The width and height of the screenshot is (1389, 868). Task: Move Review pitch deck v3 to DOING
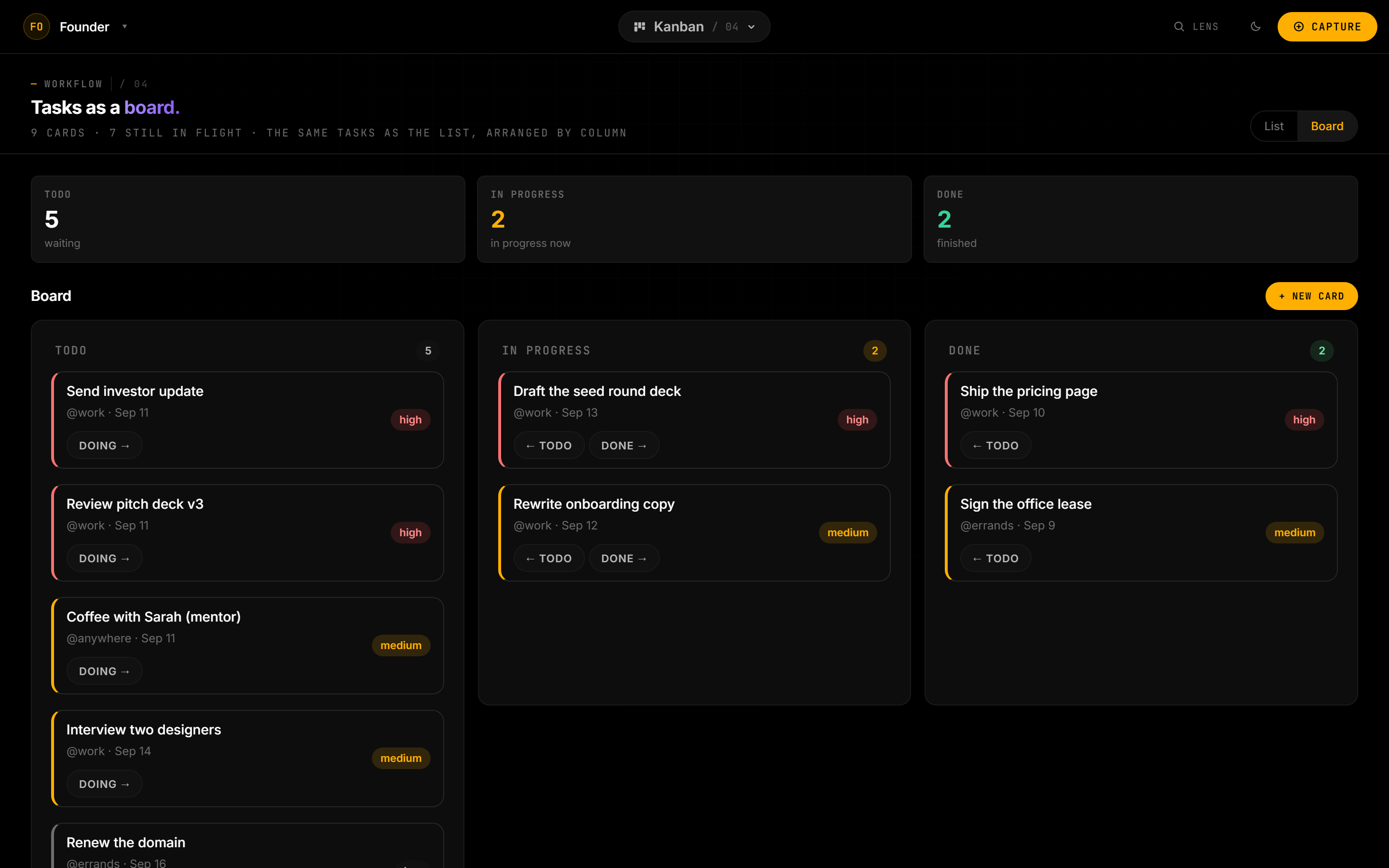[x=104, y=558]
